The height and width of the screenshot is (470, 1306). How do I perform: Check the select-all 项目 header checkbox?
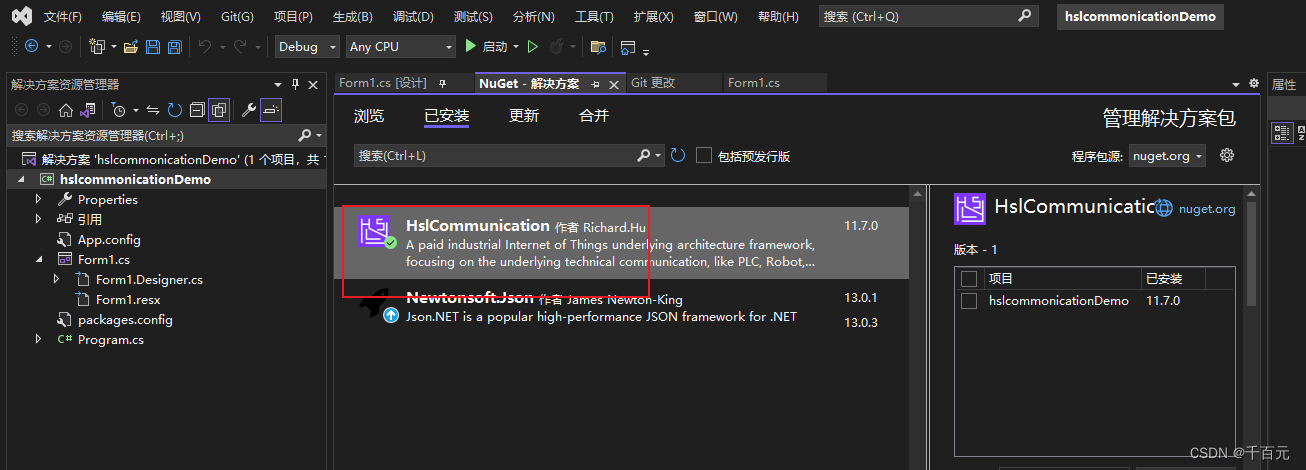coord(968,278)
